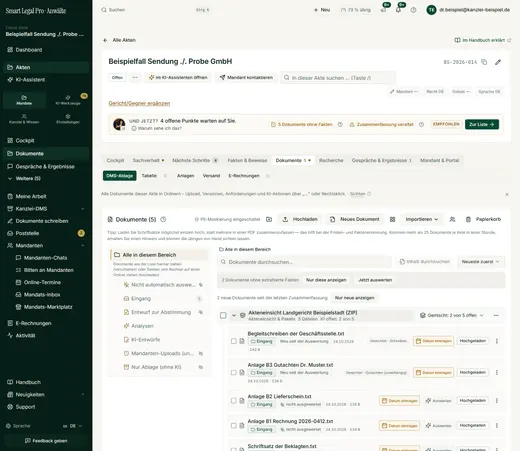
Task: Switch to the Nächste Schritte tab
Action: point(195,160)
